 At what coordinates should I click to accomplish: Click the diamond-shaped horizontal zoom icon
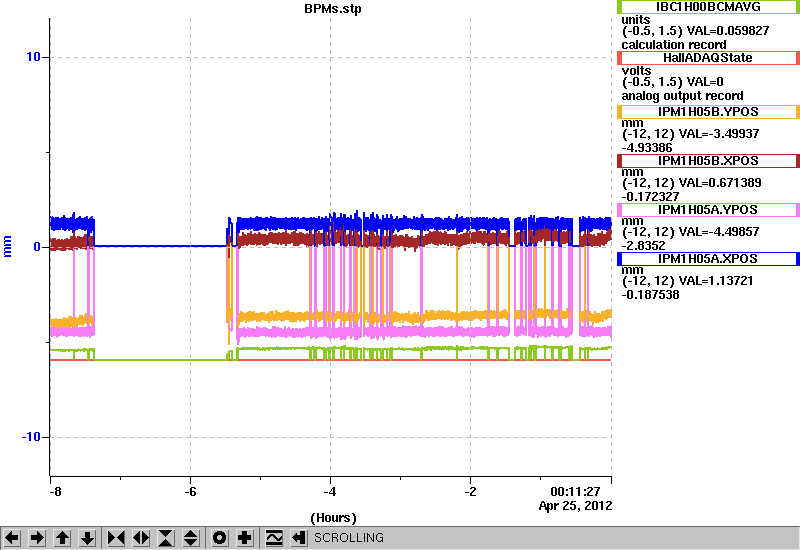(141, 538)
